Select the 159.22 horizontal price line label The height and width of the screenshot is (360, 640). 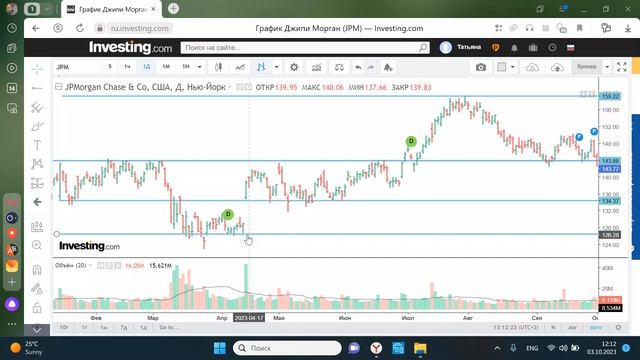(610, 96)
